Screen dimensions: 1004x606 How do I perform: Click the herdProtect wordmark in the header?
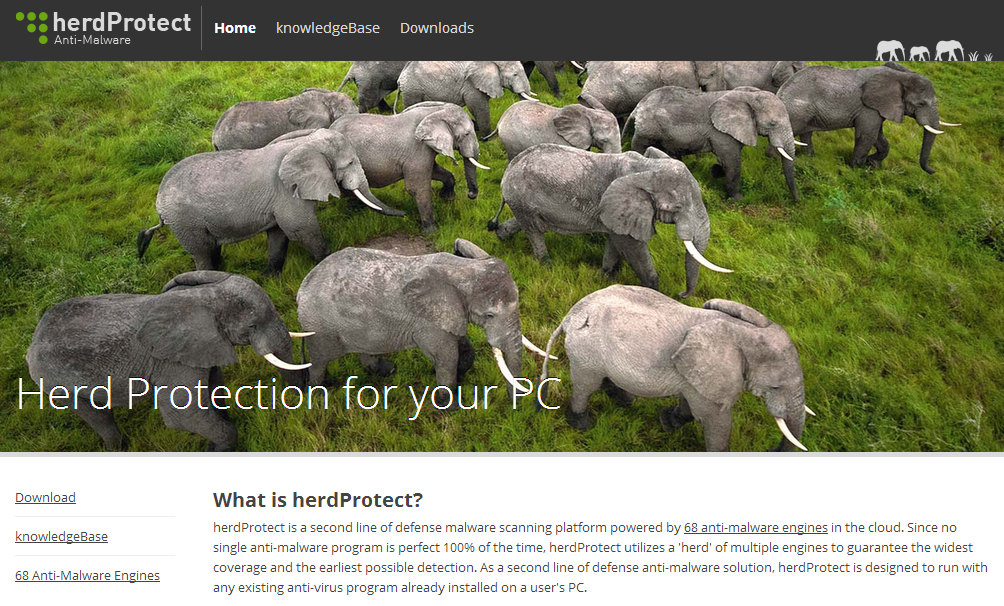[x=122, y=21]
